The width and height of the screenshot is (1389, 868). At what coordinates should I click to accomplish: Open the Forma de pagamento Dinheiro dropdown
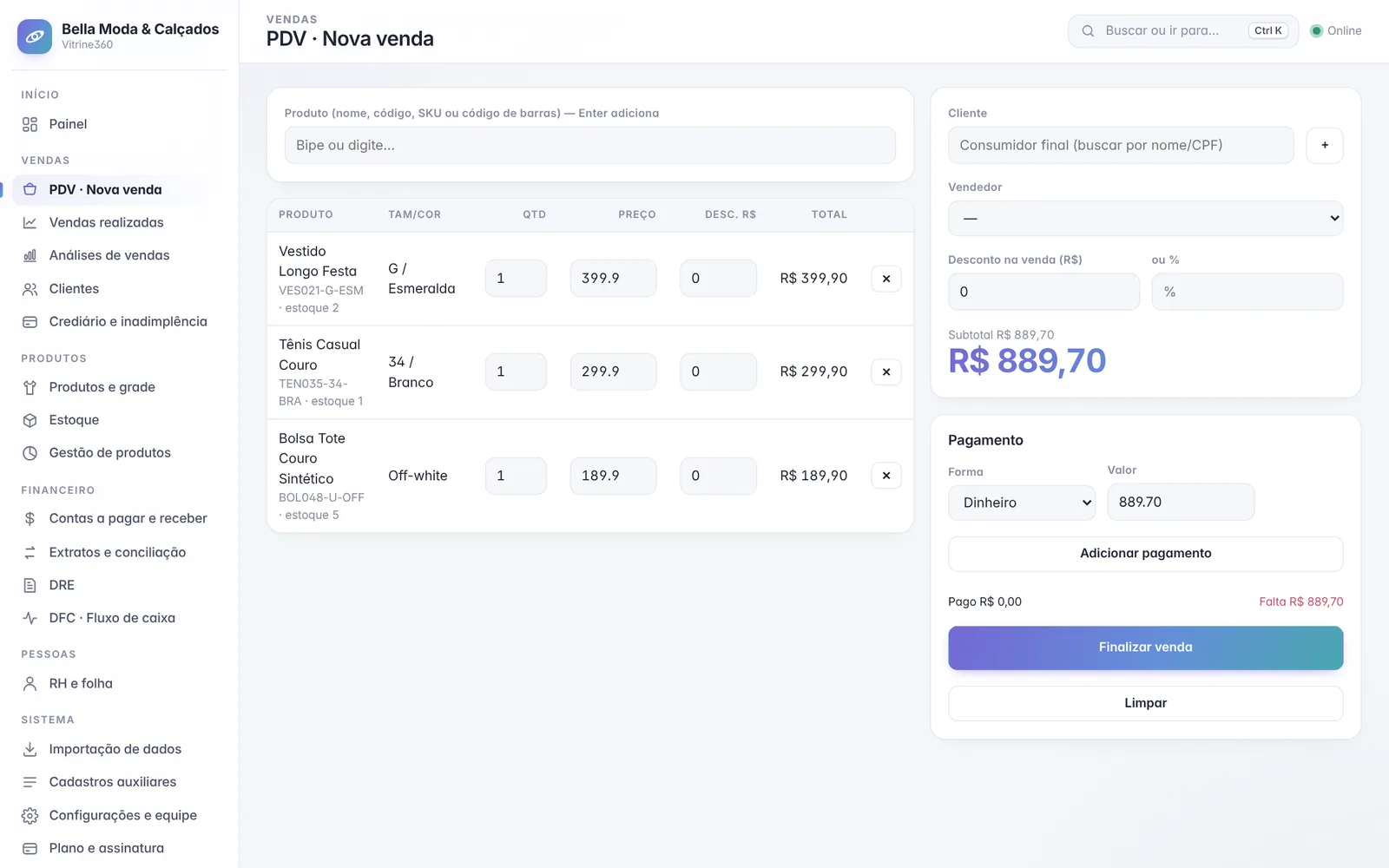click(1022, 503)
